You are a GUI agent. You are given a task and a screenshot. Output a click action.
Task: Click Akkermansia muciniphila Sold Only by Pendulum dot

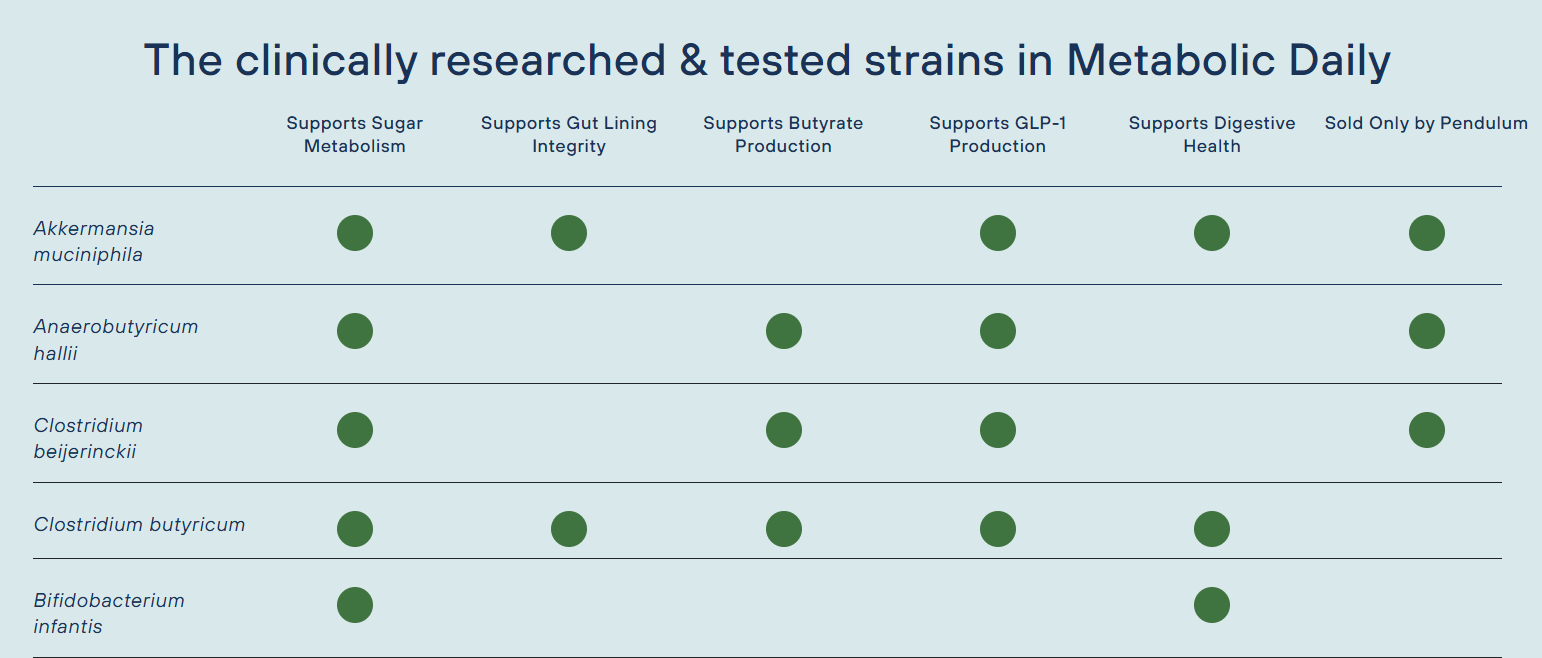[x=1426, y=233]
